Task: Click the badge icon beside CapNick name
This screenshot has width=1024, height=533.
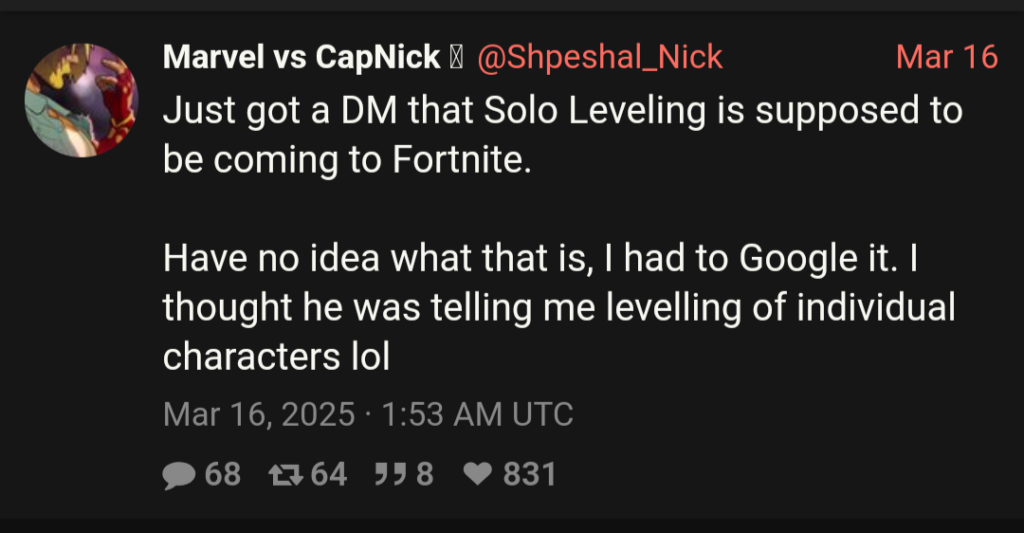Action: (x=456, y=58)
